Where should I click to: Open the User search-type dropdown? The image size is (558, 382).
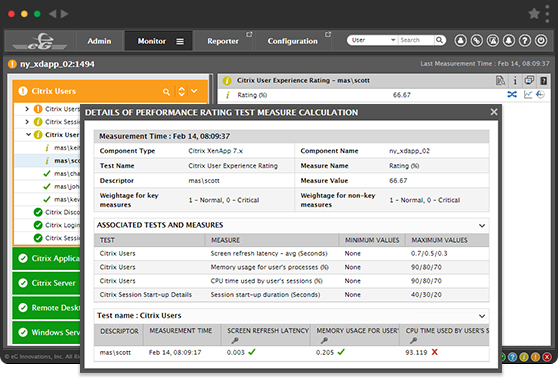pos(373,40)
